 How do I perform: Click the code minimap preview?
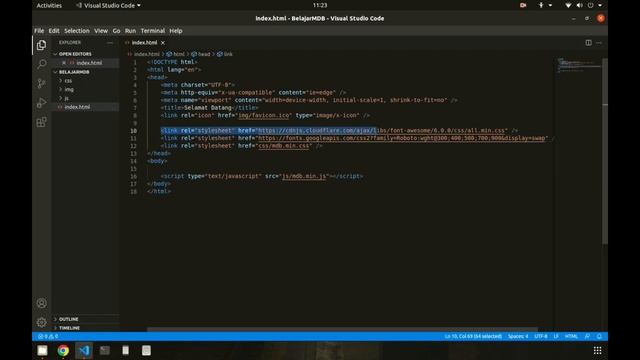click(578, 66)
